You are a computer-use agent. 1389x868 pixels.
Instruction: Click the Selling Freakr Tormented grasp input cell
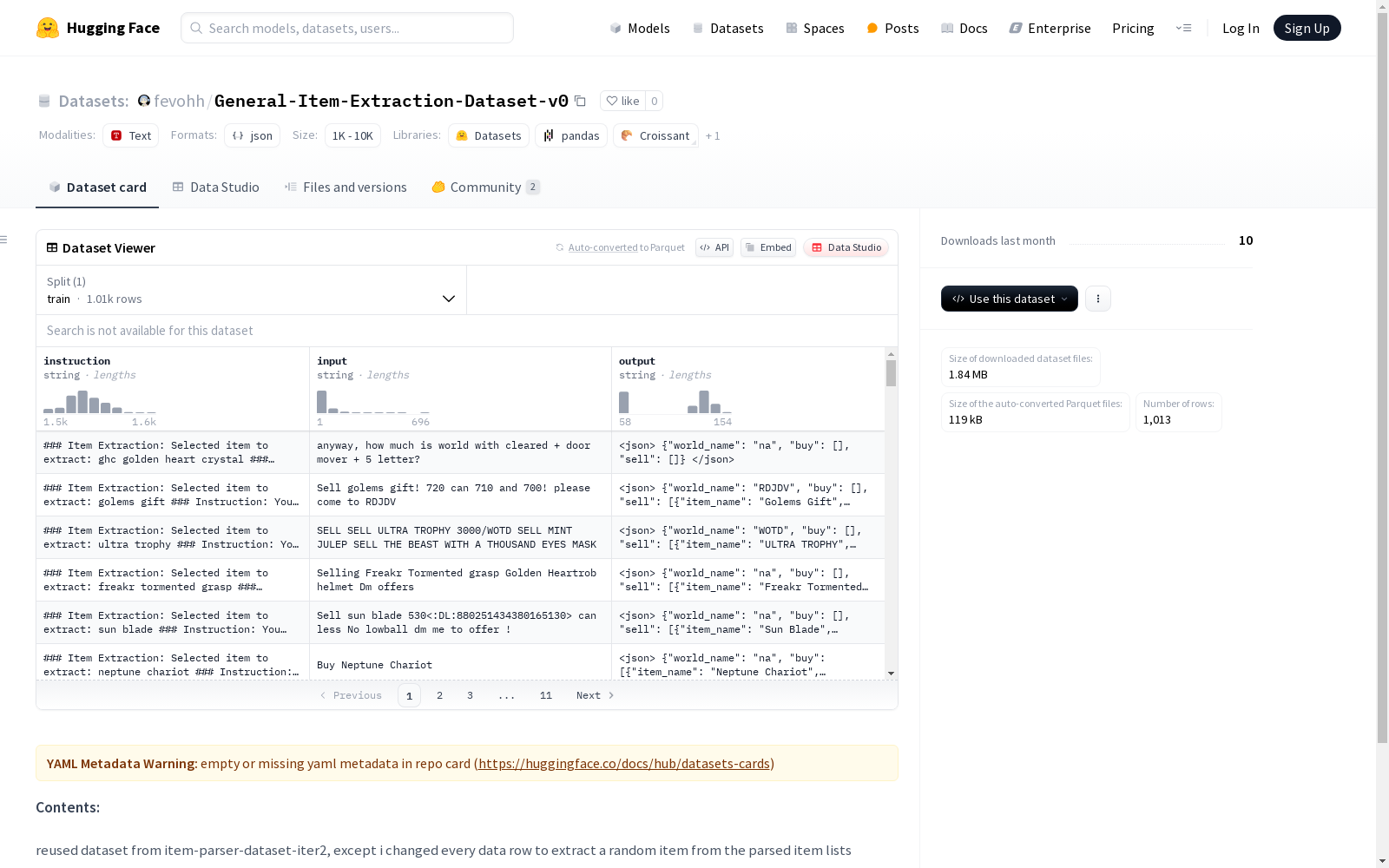pos(460,580)
